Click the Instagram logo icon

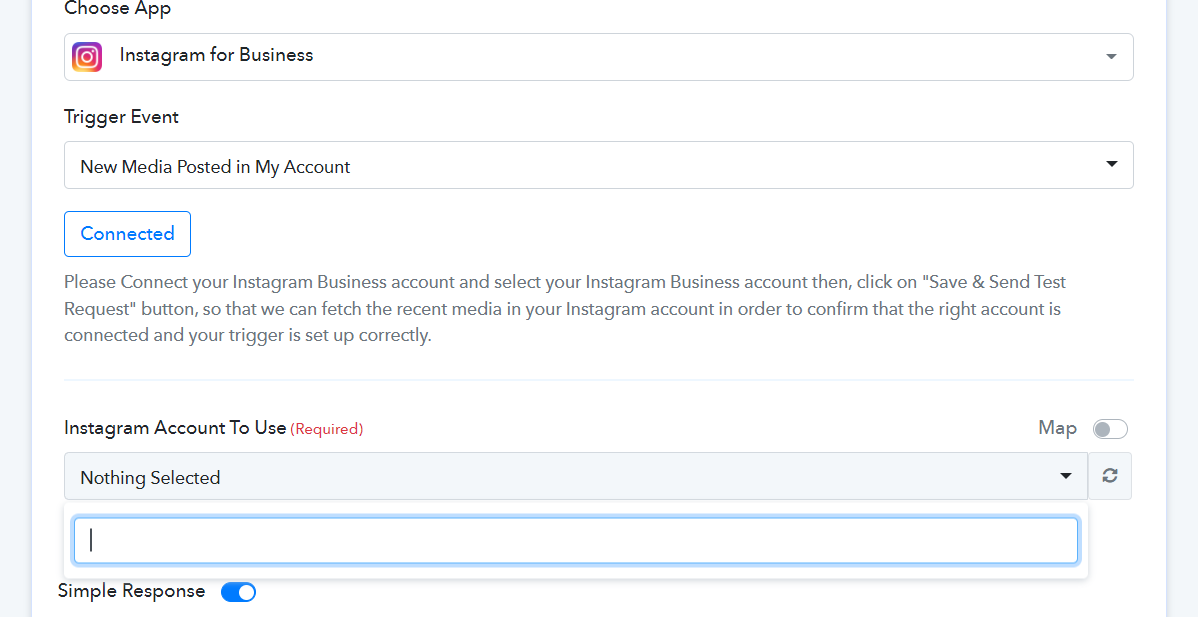click(87, 57)
